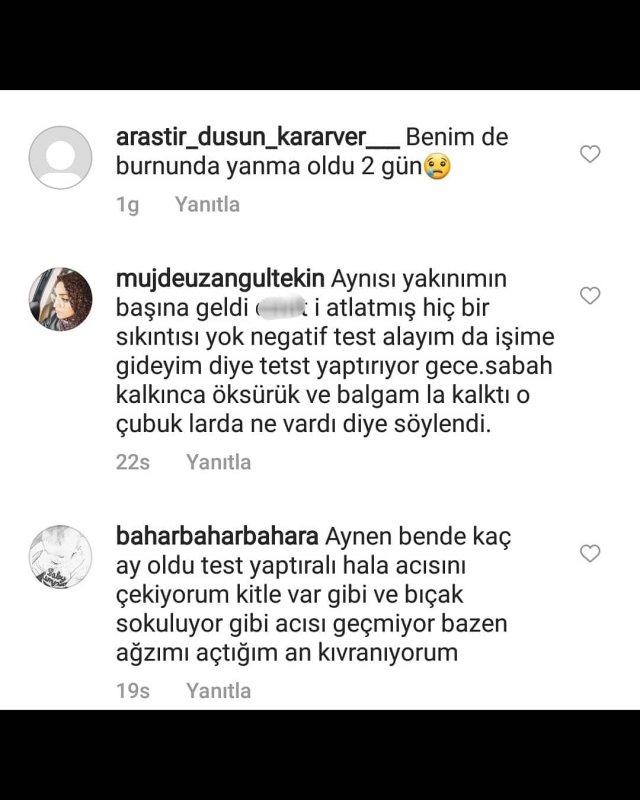This screenshot has width=640, height=800.
Task: Select Yanıtla under the 19s comment
Action: [x=218, y=691]
